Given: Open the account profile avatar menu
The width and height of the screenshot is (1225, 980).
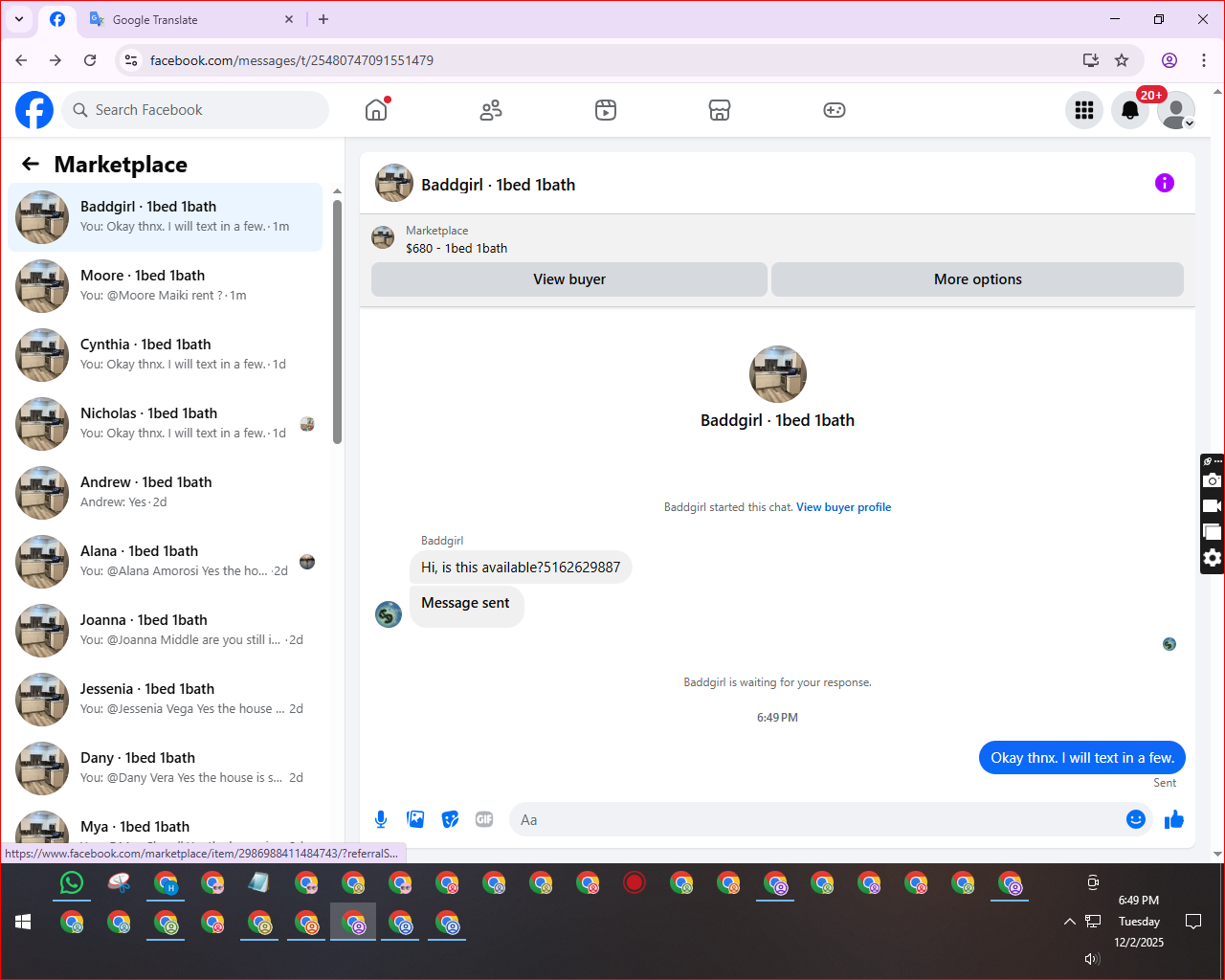Looking at the screenshot, I should point(1176,110).
